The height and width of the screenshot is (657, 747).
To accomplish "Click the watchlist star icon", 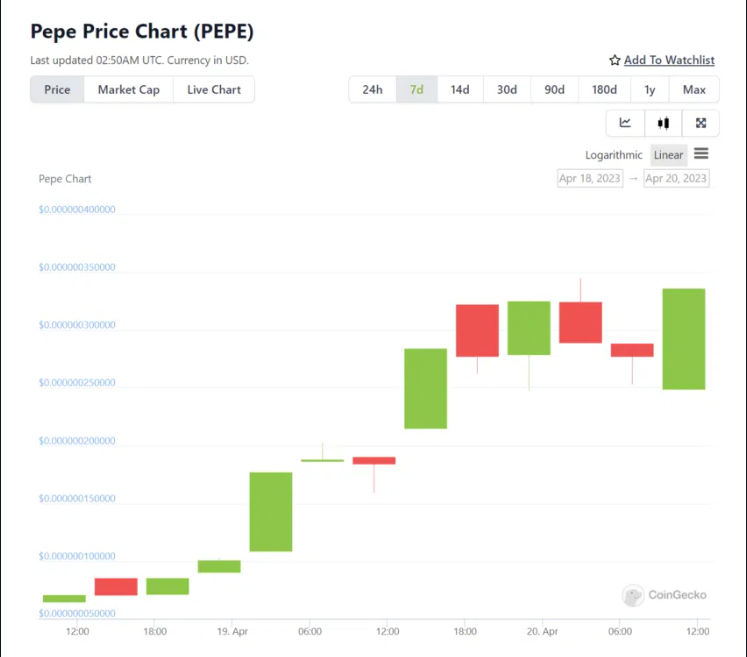I will point(615,61).
